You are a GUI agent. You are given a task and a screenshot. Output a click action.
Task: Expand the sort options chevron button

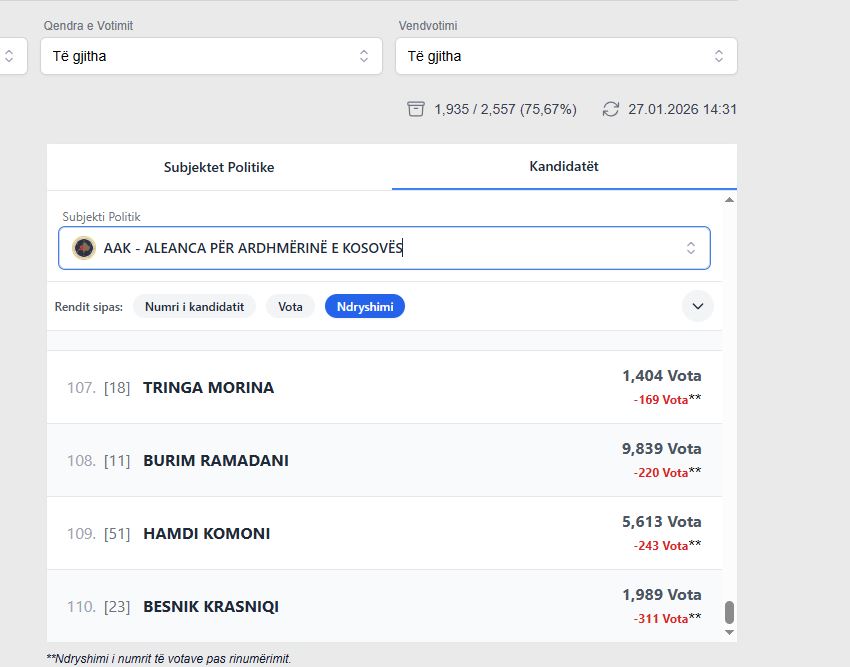697,306
